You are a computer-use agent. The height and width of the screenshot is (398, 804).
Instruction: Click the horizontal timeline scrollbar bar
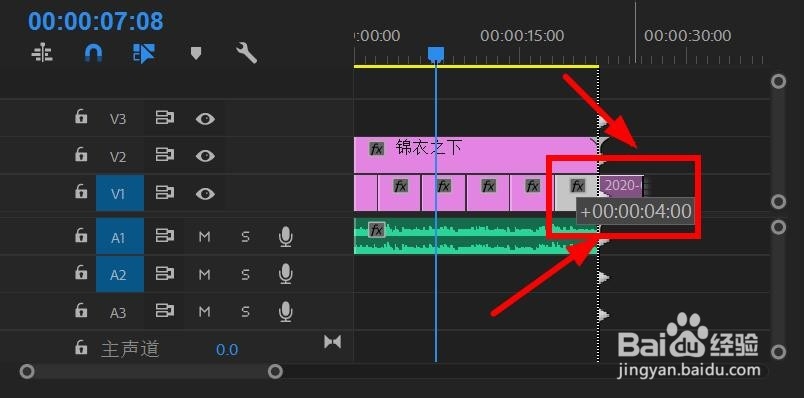(x=151, y=371)
